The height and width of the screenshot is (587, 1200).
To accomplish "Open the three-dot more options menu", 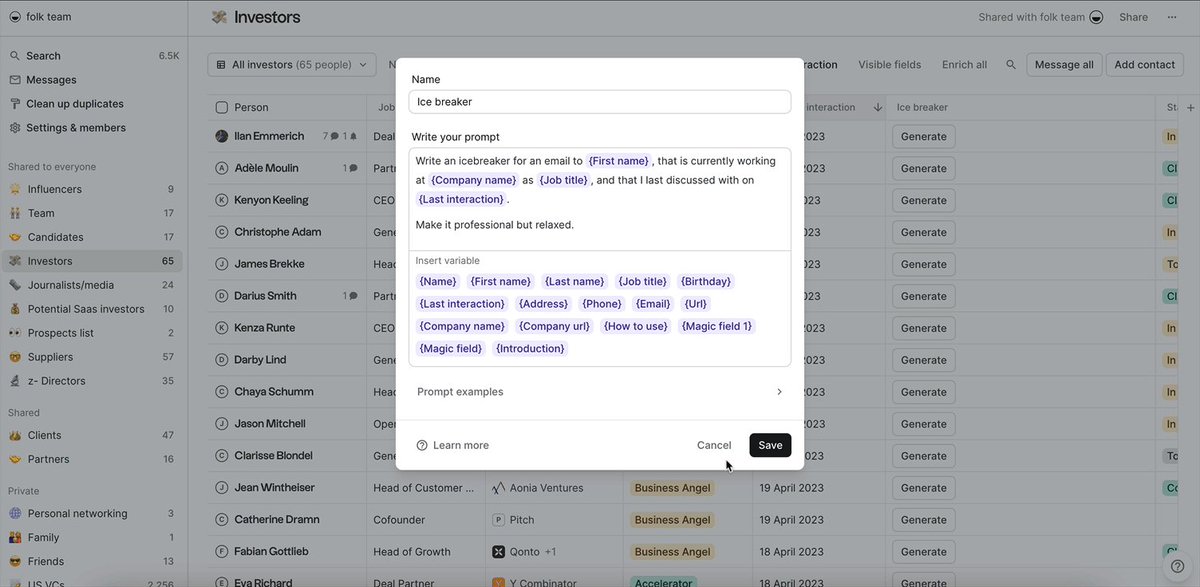I will pyautogui.click(x=1172, y=17).
